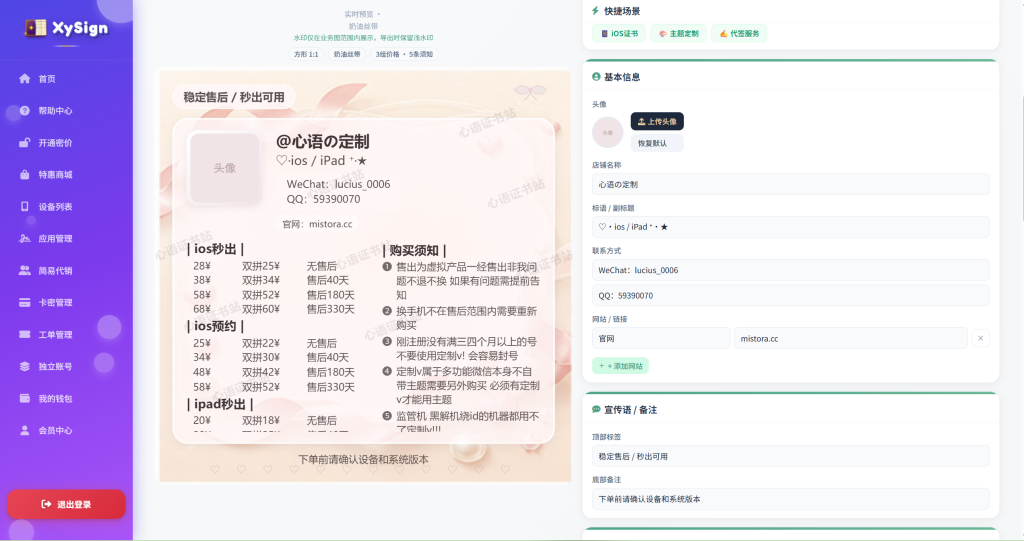Click the logout arrow icon
This screenshot has height=541, width=1024.
[x=46, y=504]
